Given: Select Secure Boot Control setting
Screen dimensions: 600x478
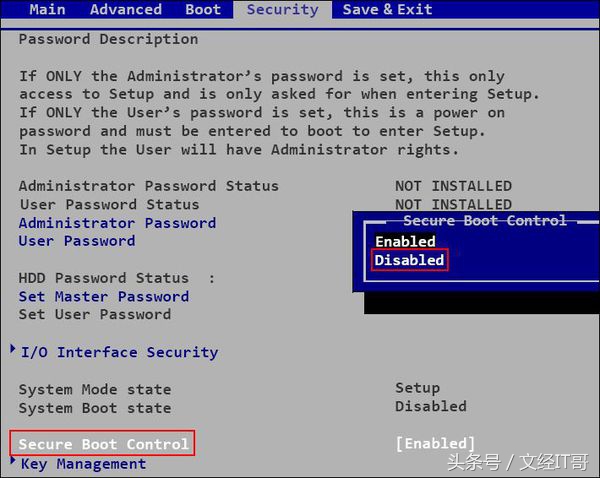Looking at the screenshot, I should point(103,444).
